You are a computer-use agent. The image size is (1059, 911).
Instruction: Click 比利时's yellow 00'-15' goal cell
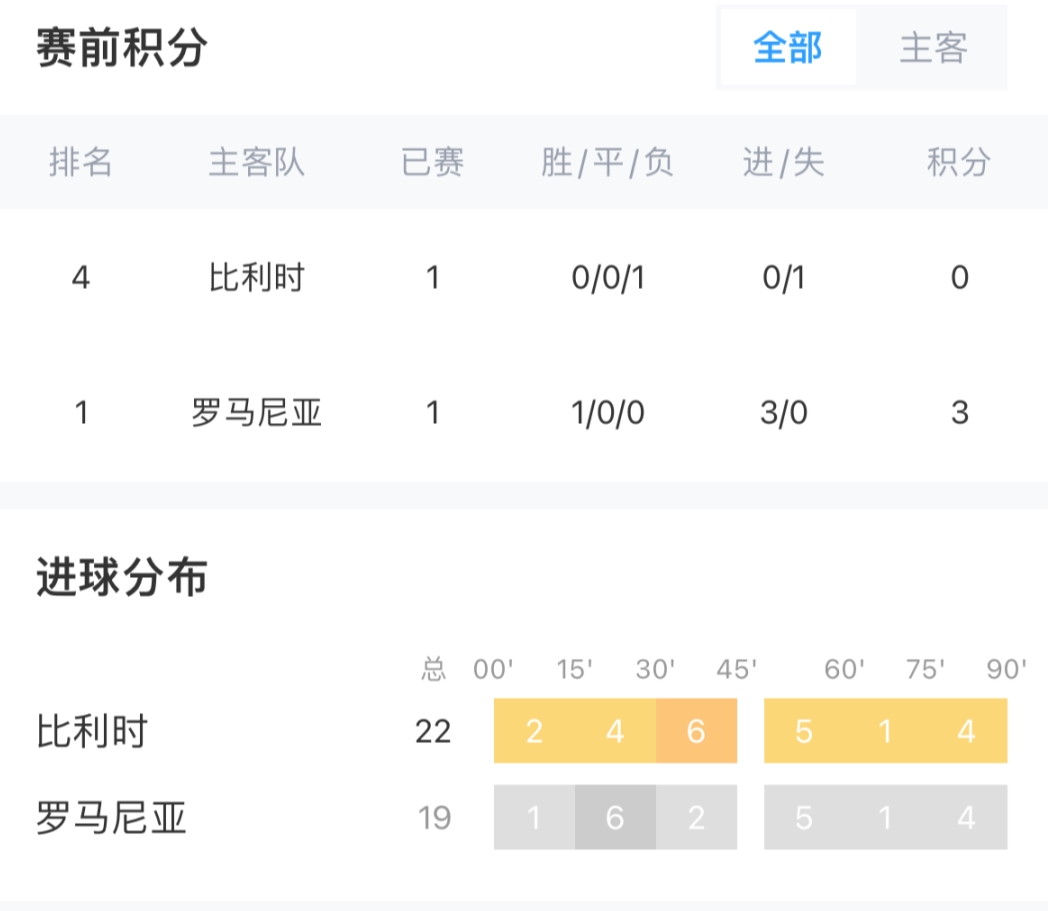click(534, 731)
